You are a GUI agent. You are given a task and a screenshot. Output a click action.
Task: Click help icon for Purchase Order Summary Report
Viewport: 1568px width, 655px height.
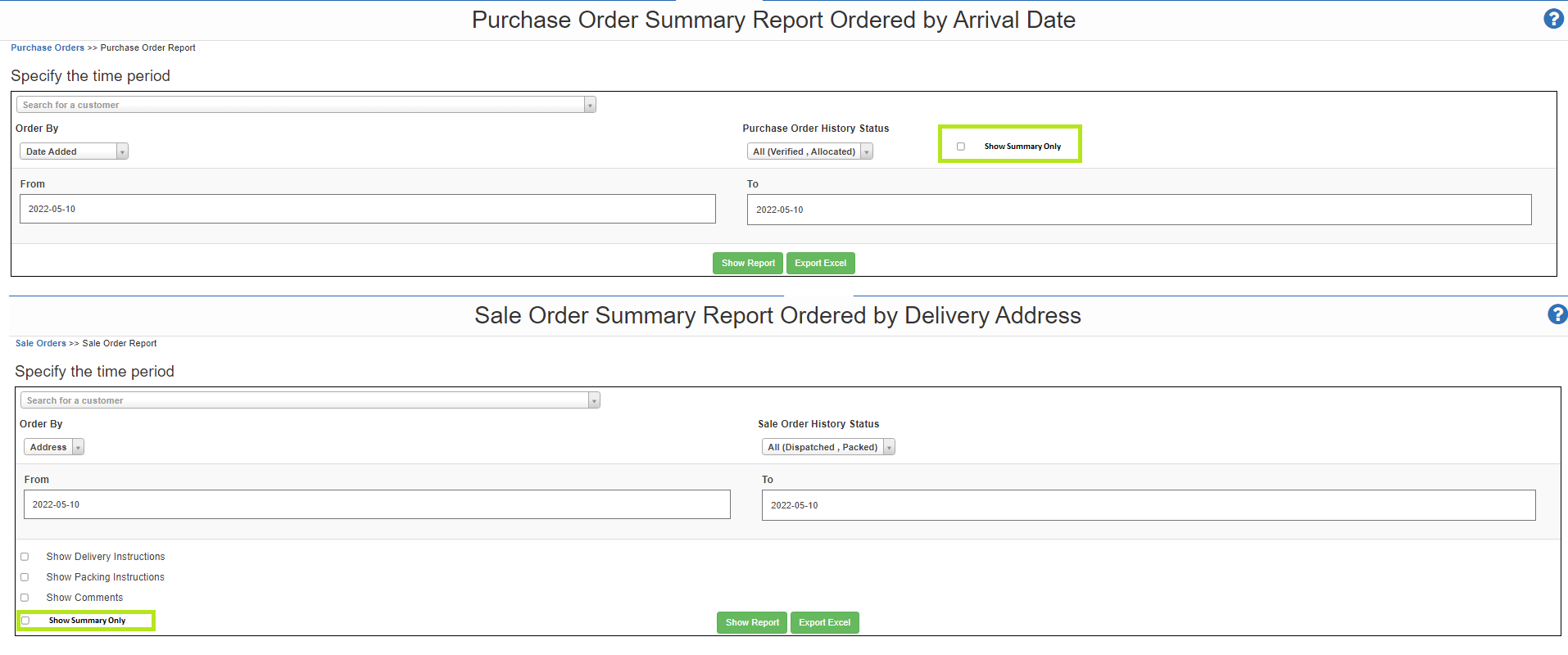[x=1552, y=19]
